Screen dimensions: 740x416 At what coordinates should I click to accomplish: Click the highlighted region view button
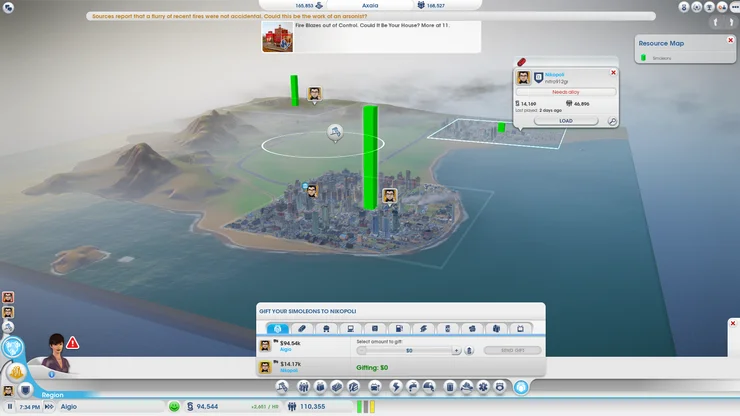point(13,348)
